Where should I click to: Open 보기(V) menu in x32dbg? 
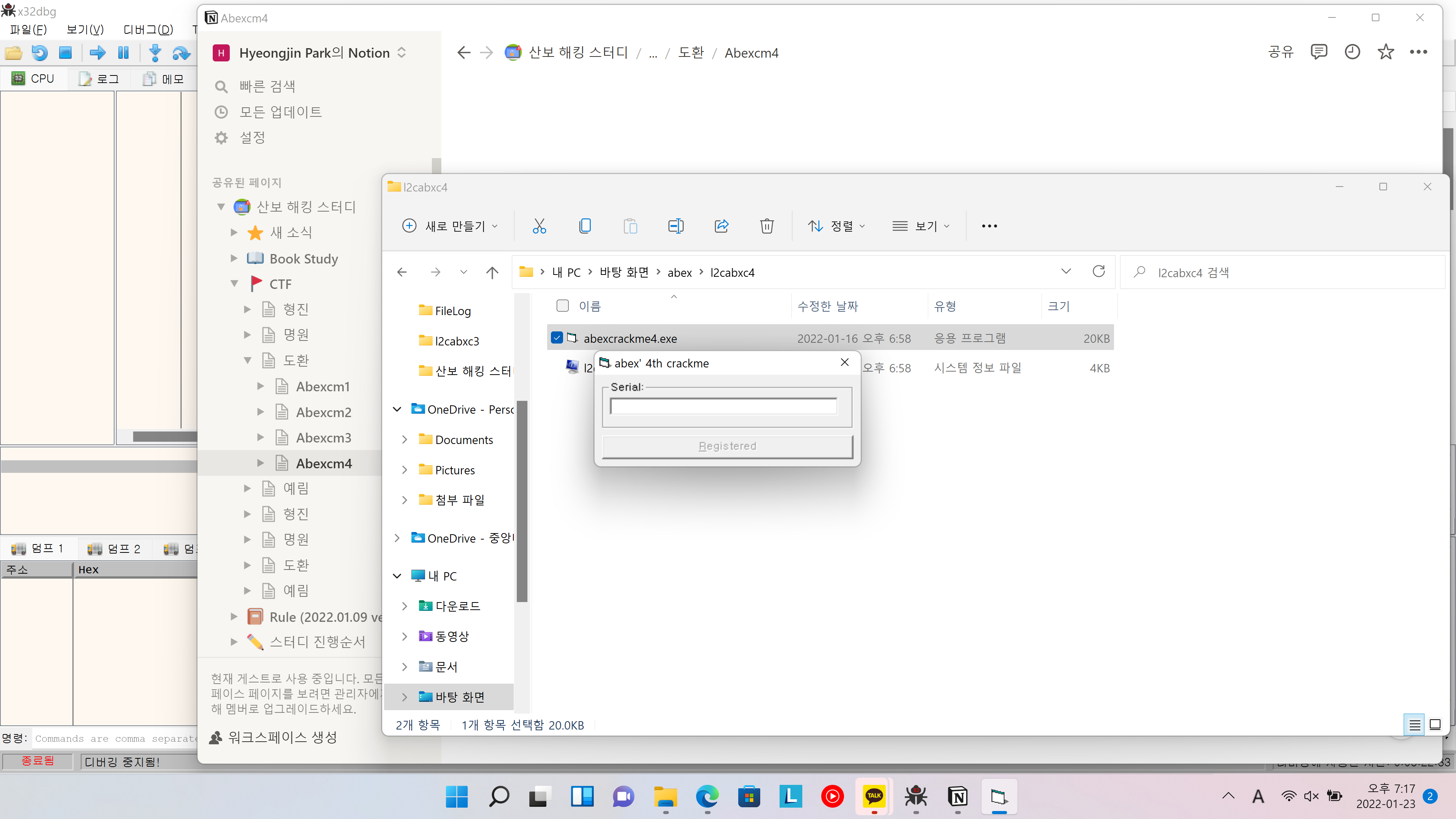pos(85,30)
